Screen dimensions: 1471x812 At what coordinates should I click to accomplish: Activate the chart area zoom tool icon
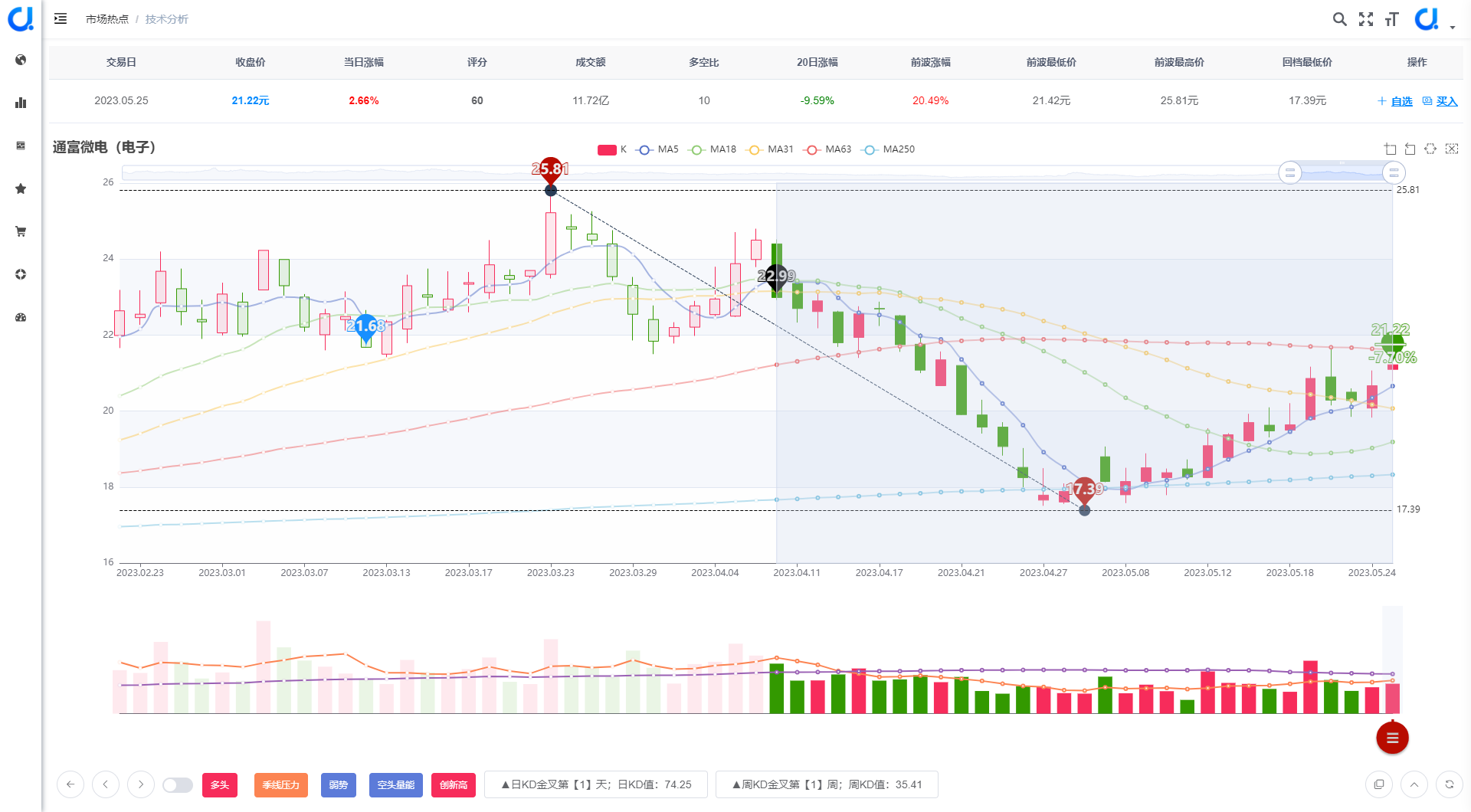pos(1390,149)
